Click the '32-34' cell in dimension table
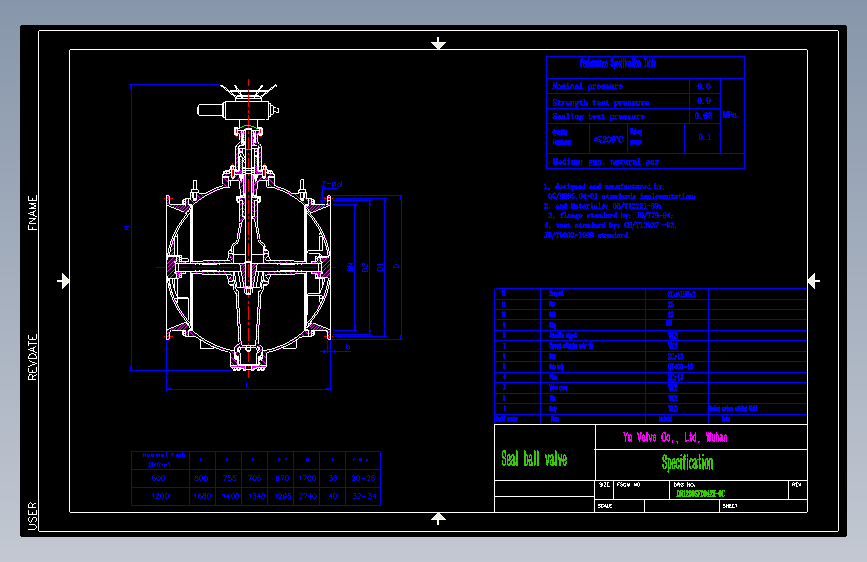The image size is (867, 562). (364, 496)
